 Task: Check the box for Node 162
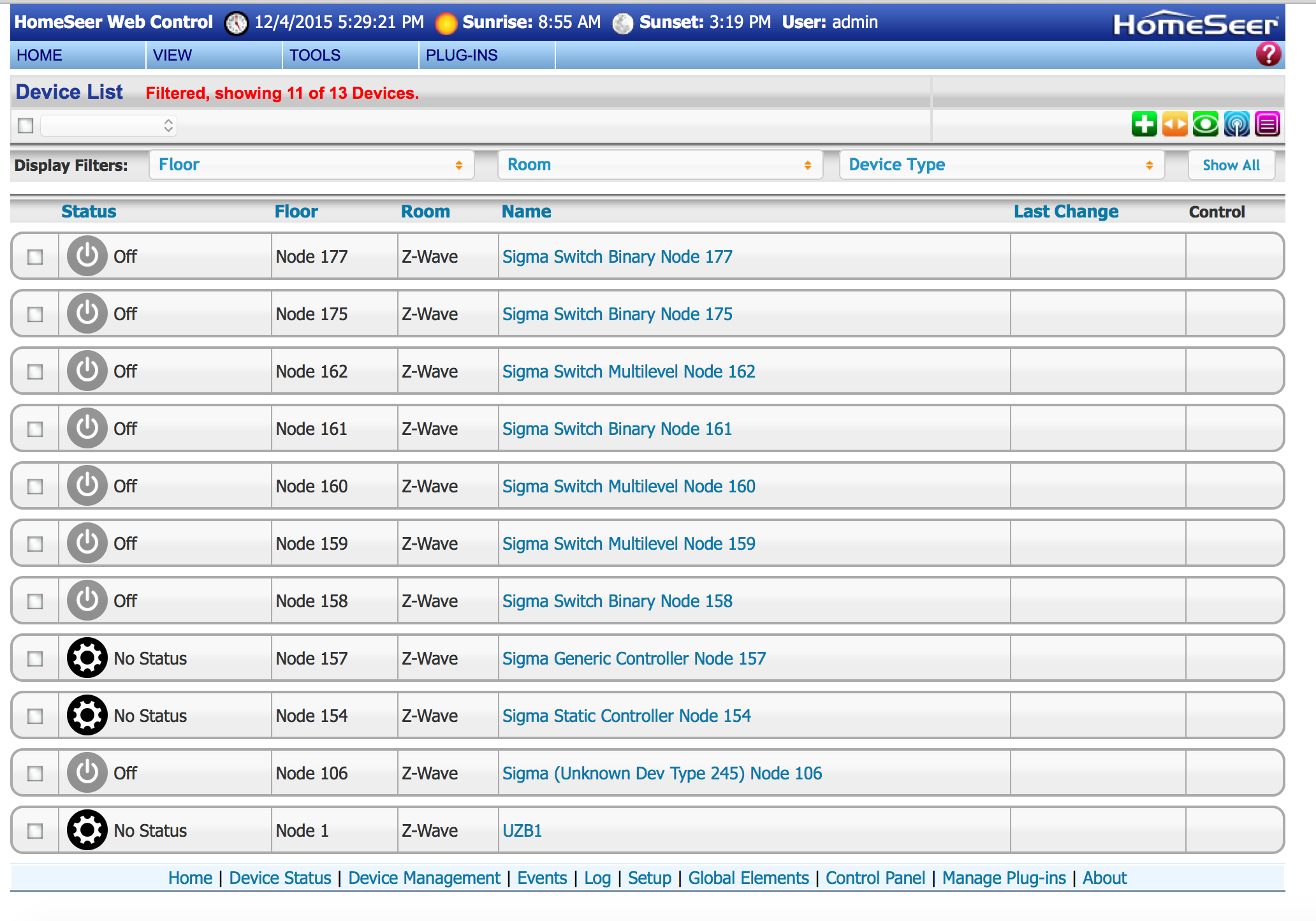(x=35, y=372)
